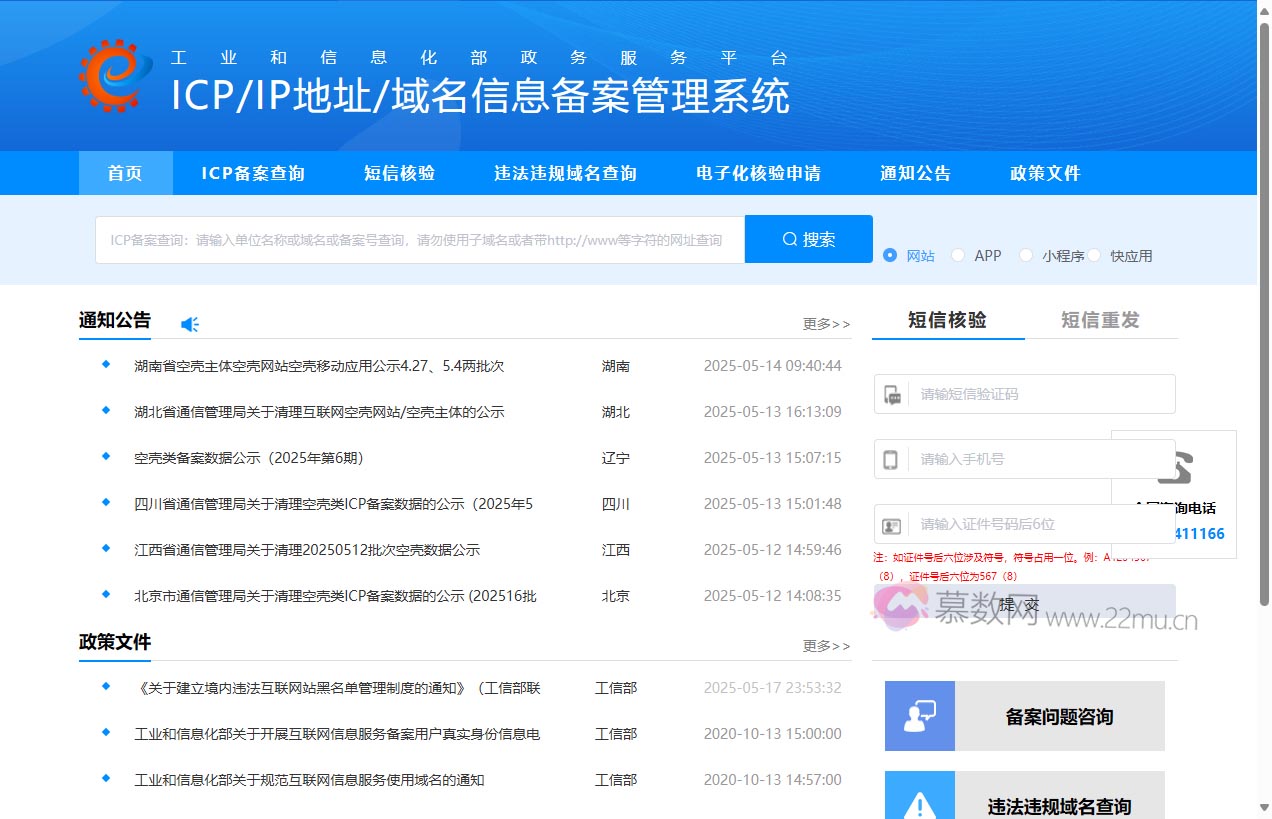Click 更多>> beside 通知公告 section
1272x819 pixels.
pos(825,324)
